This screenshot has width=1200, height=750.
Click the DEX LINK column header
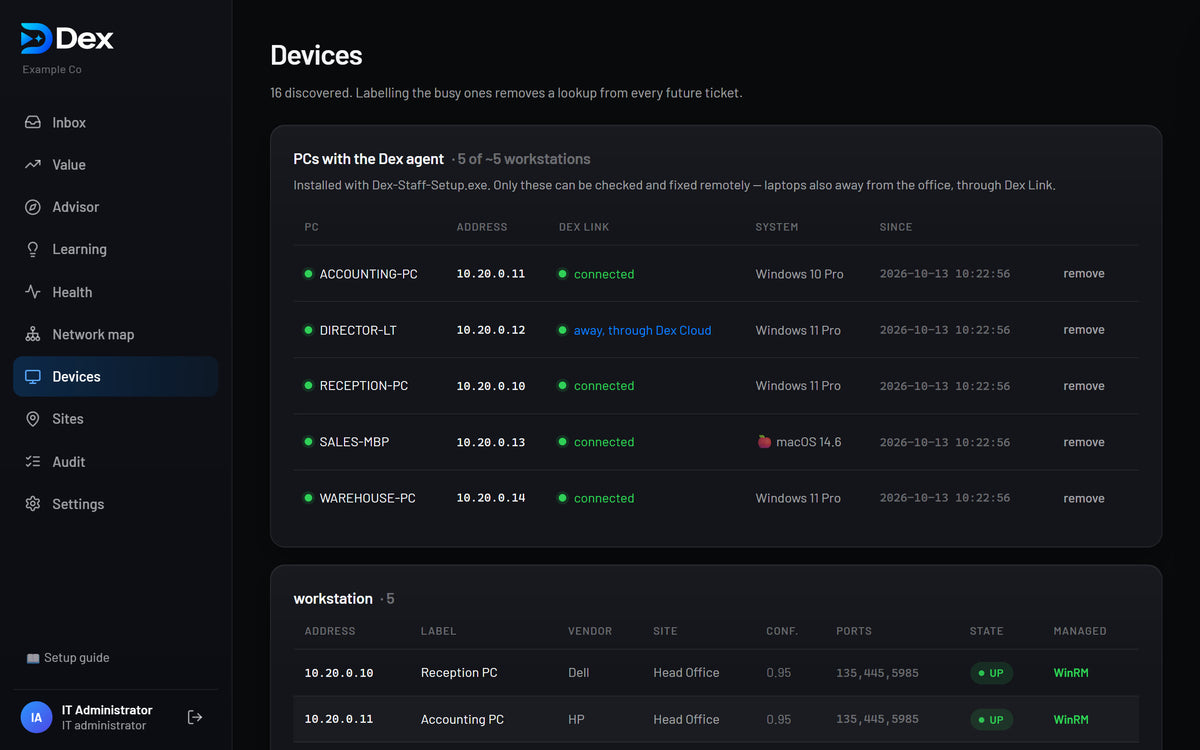[x=584, y=227]
